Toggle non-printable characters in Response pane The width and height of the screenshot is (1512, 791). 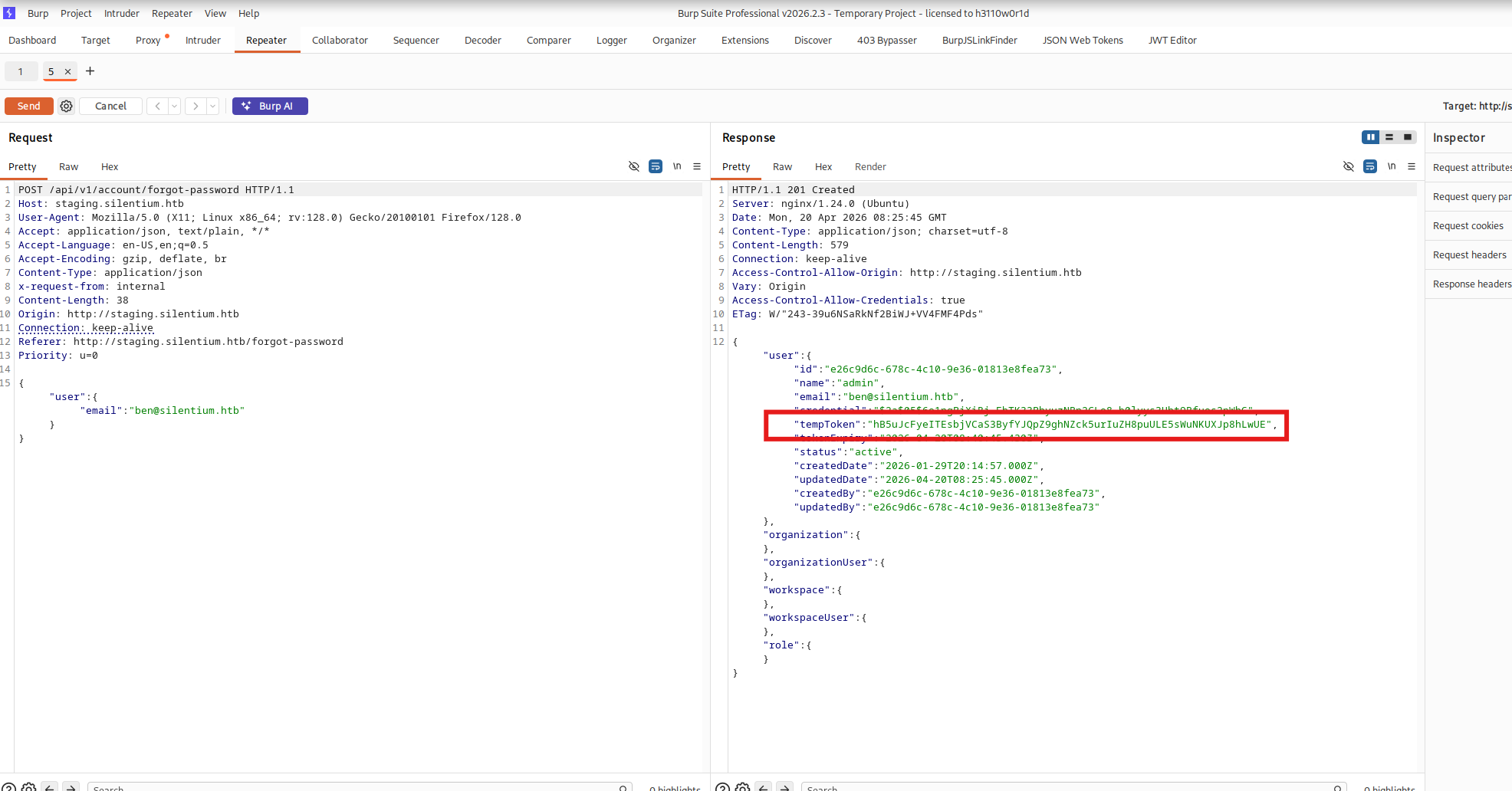[x=1349, y=166]
